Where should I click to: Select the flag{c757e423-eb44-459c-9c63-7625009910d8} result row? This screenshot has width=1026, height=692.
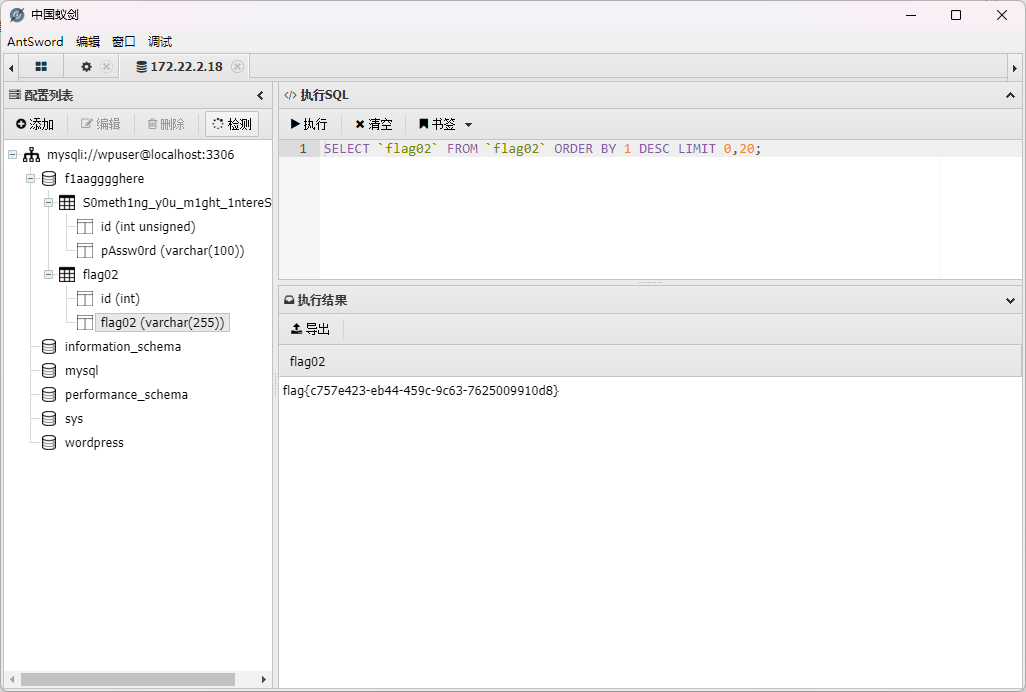click(421, 390)
